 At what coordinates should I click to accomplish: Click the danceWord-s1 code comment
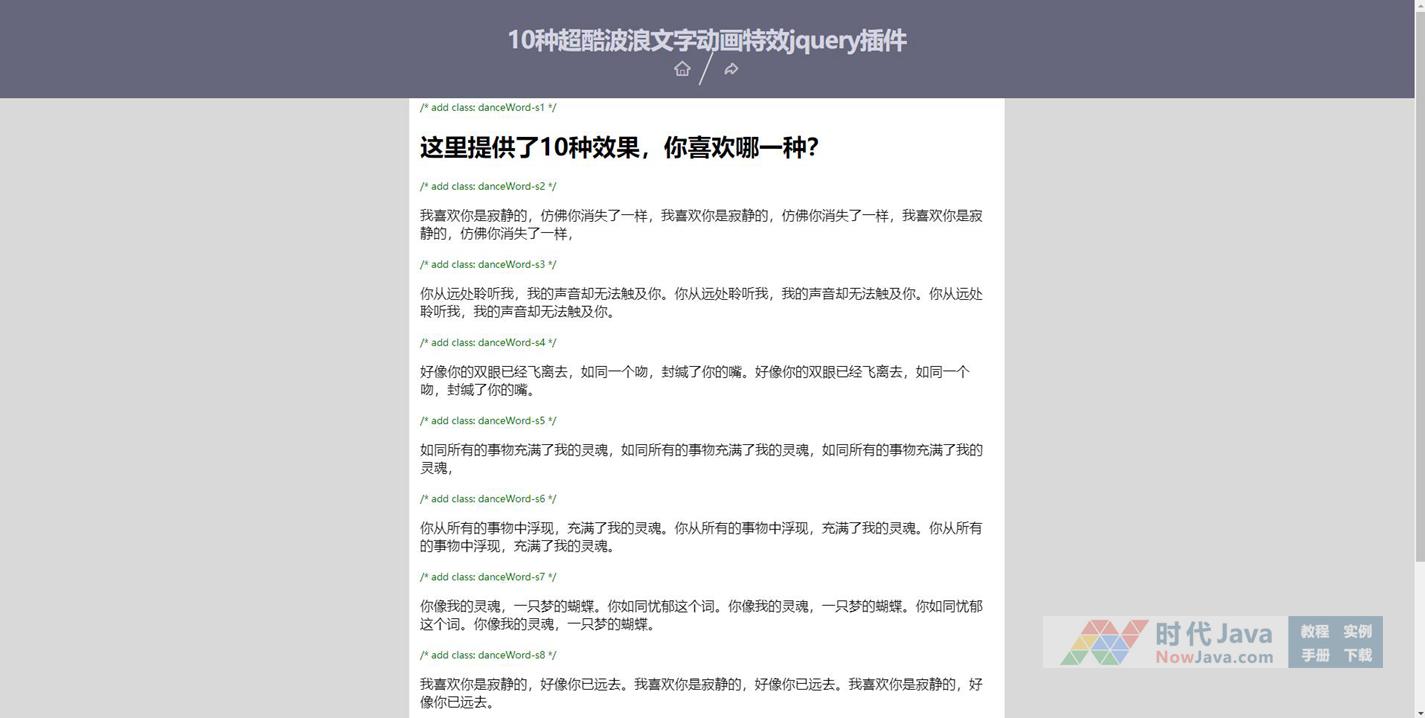click(488, 107)
